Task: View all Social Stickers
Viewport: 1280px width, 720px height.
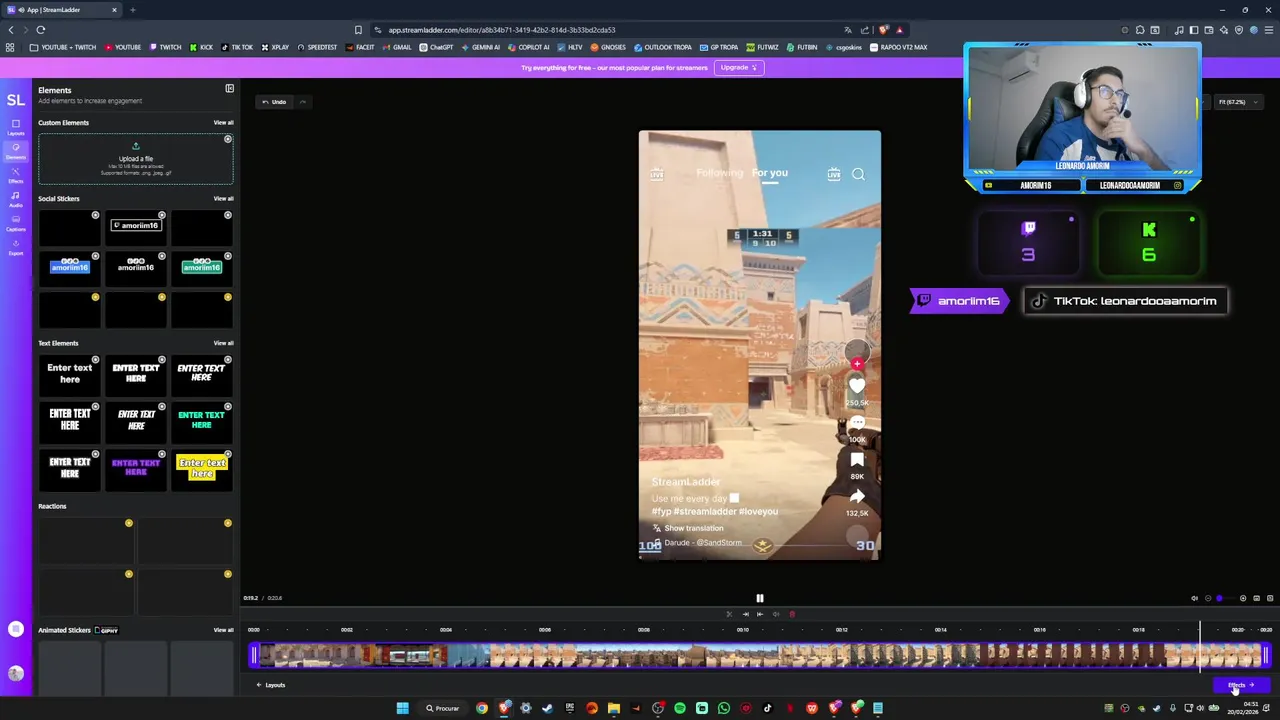Action: [x=223, y=198]
